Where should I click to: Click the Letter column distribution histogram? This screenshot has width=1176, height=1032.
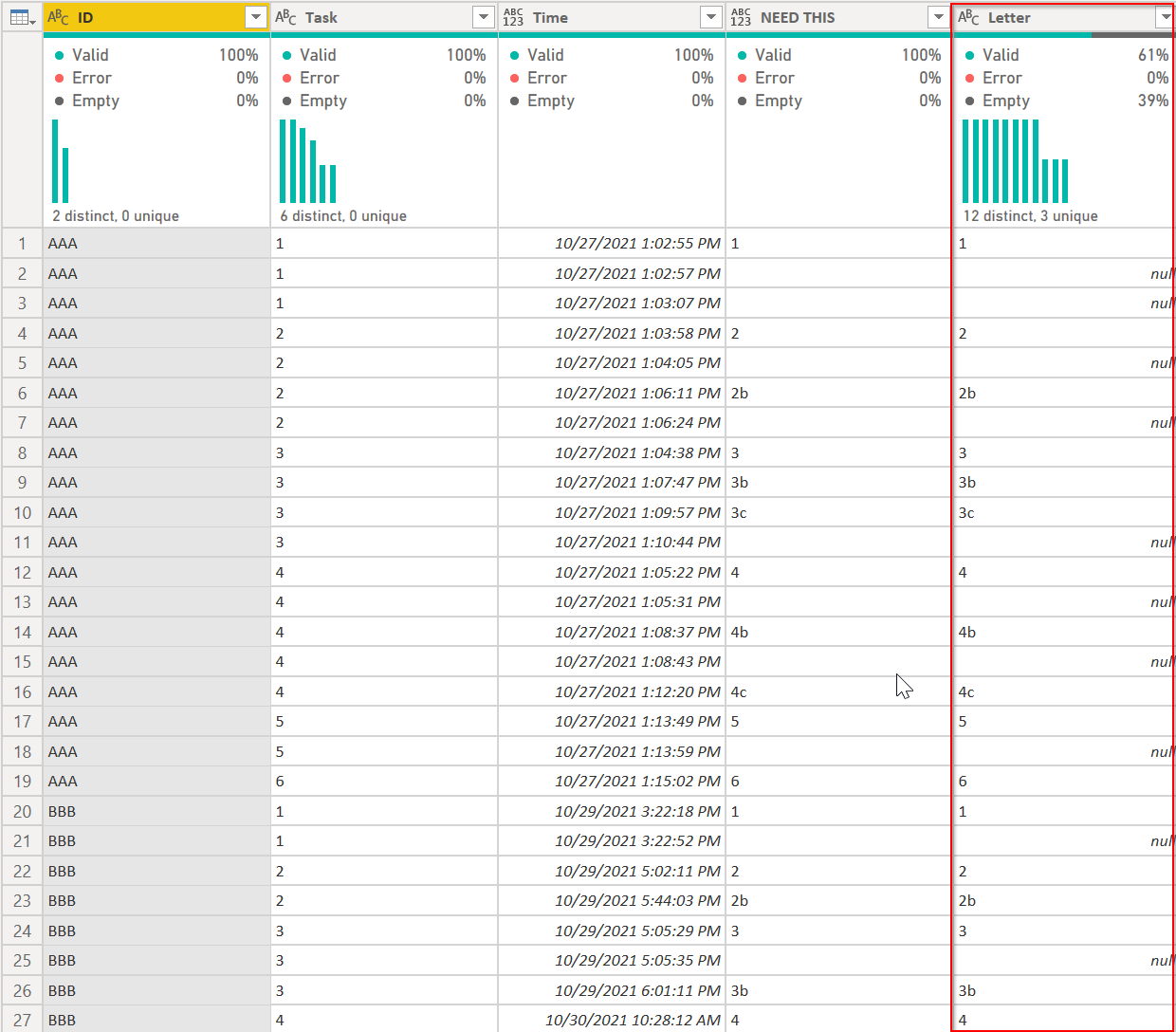[x=1016, y=161]
